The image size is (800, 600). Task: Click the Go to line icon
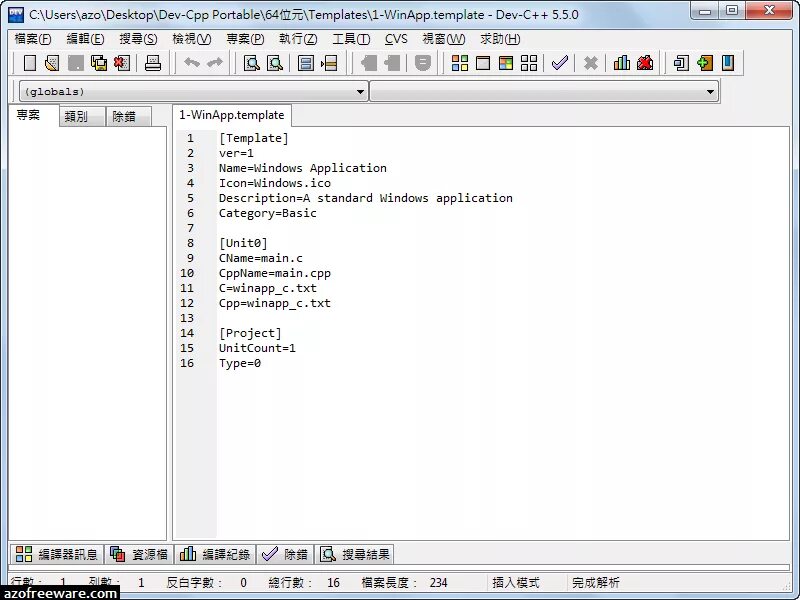(x=329, y=63)
